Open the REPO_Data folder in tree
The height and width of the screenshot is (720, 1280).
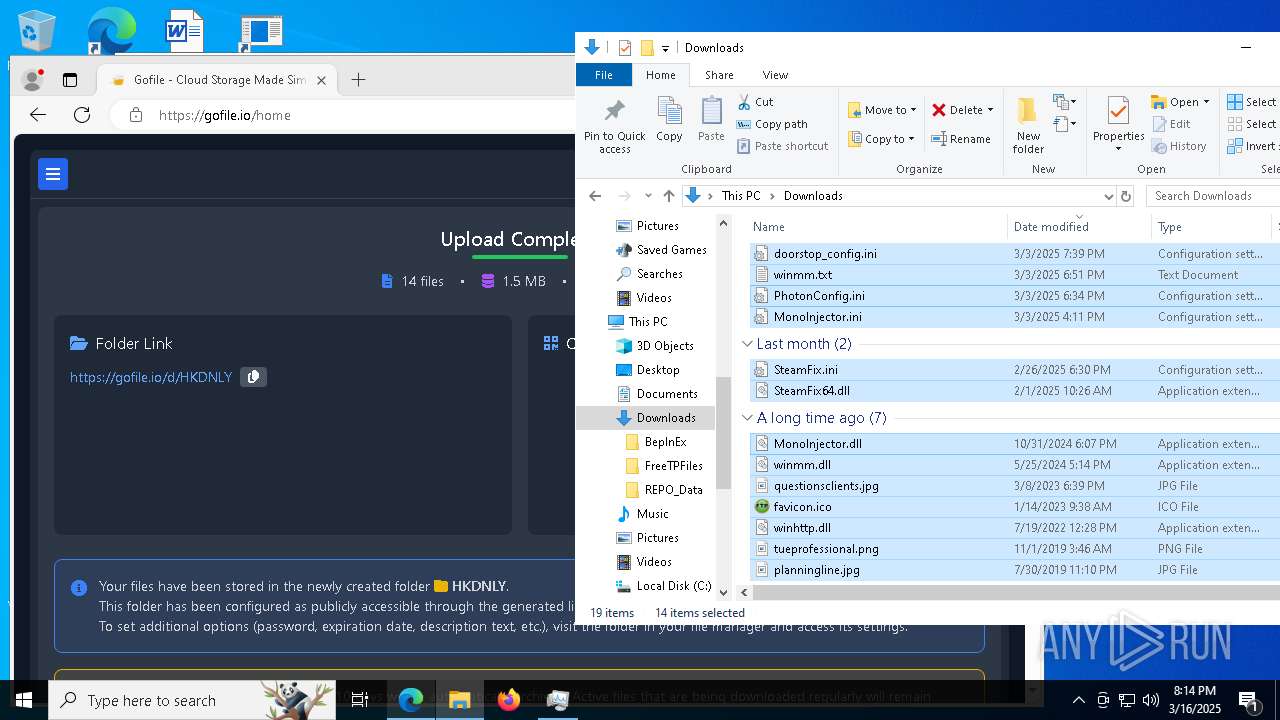click(673, 490)
